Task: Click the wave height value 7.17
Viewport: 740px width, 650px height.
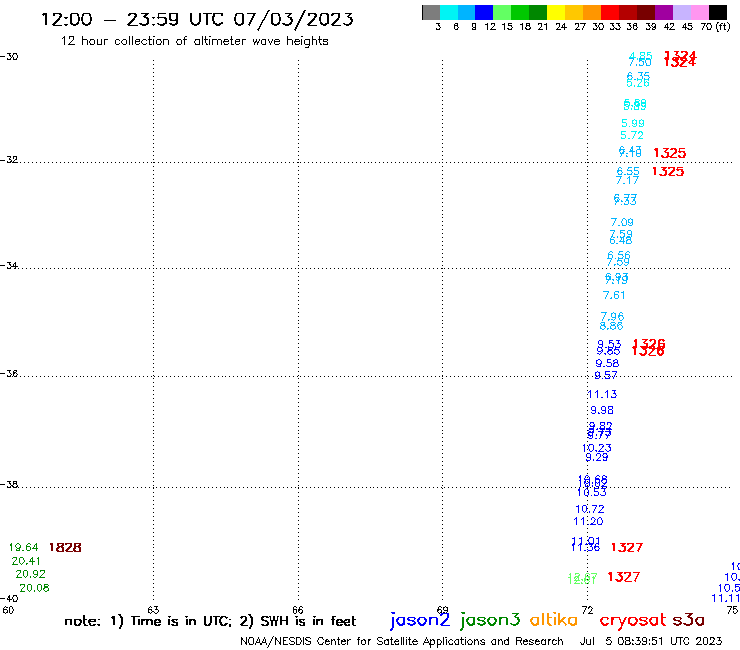Action: [627, 180]
